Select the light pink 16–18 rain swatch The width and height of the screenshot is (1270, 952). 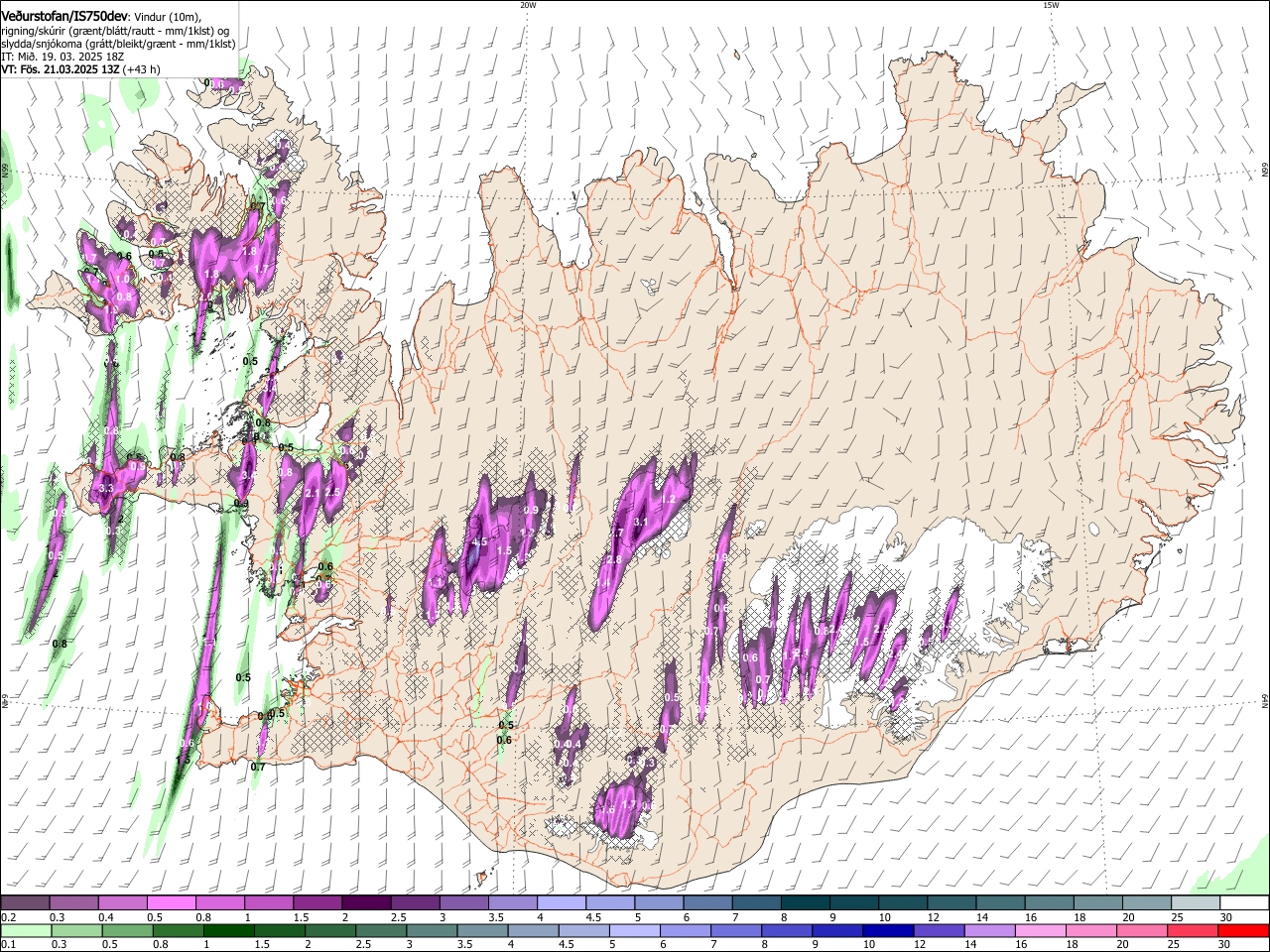coord(1041,930)
